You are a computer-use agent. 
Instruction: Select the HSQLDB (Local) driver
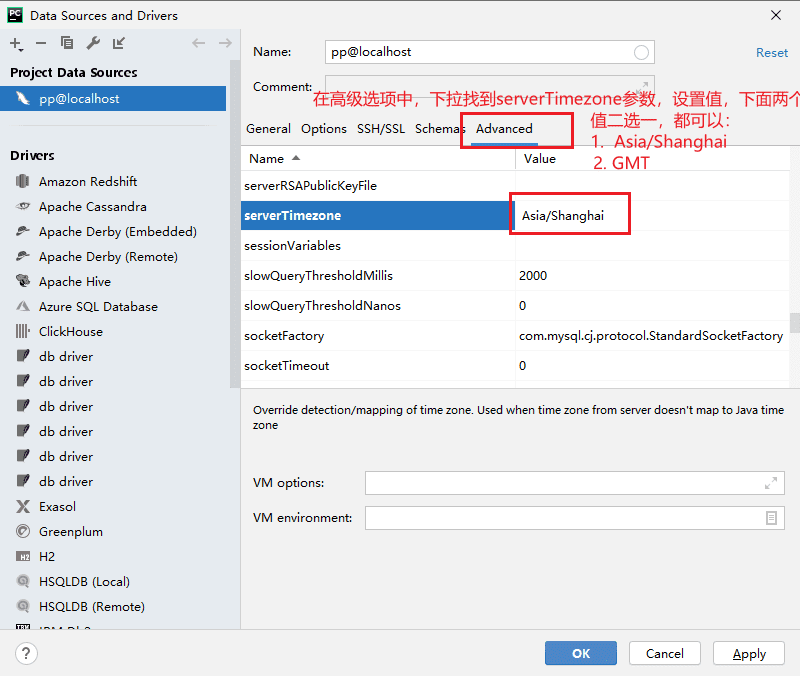tap(84, 582)
